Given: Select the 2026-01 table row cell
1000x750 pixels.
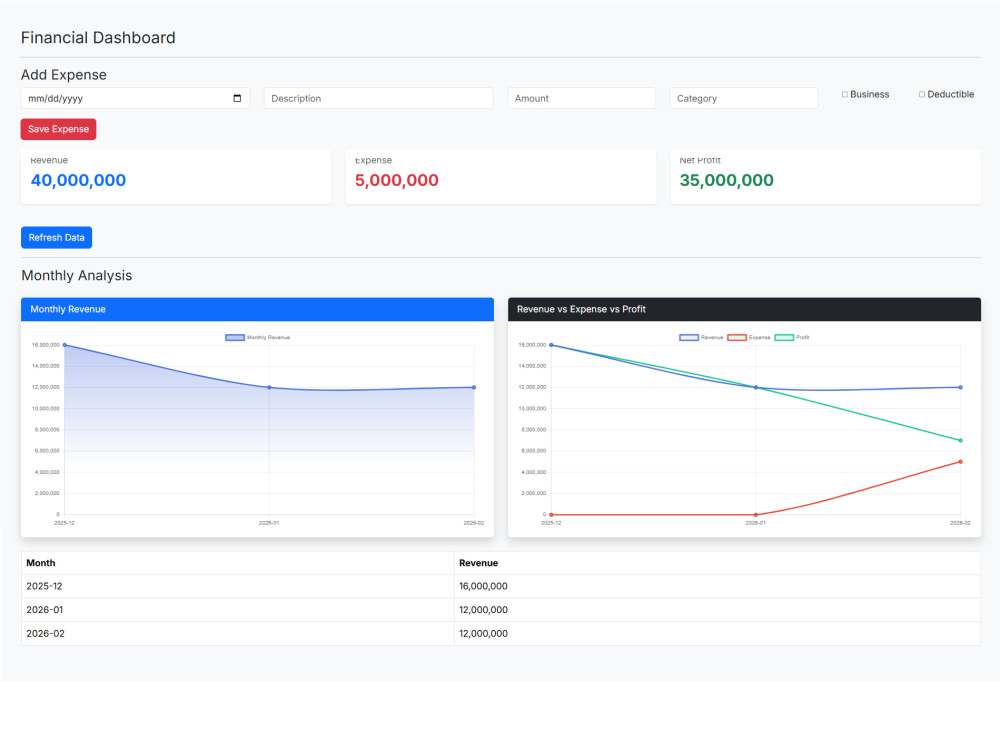Looking at the screenshot, I should (x=237, y=610).
